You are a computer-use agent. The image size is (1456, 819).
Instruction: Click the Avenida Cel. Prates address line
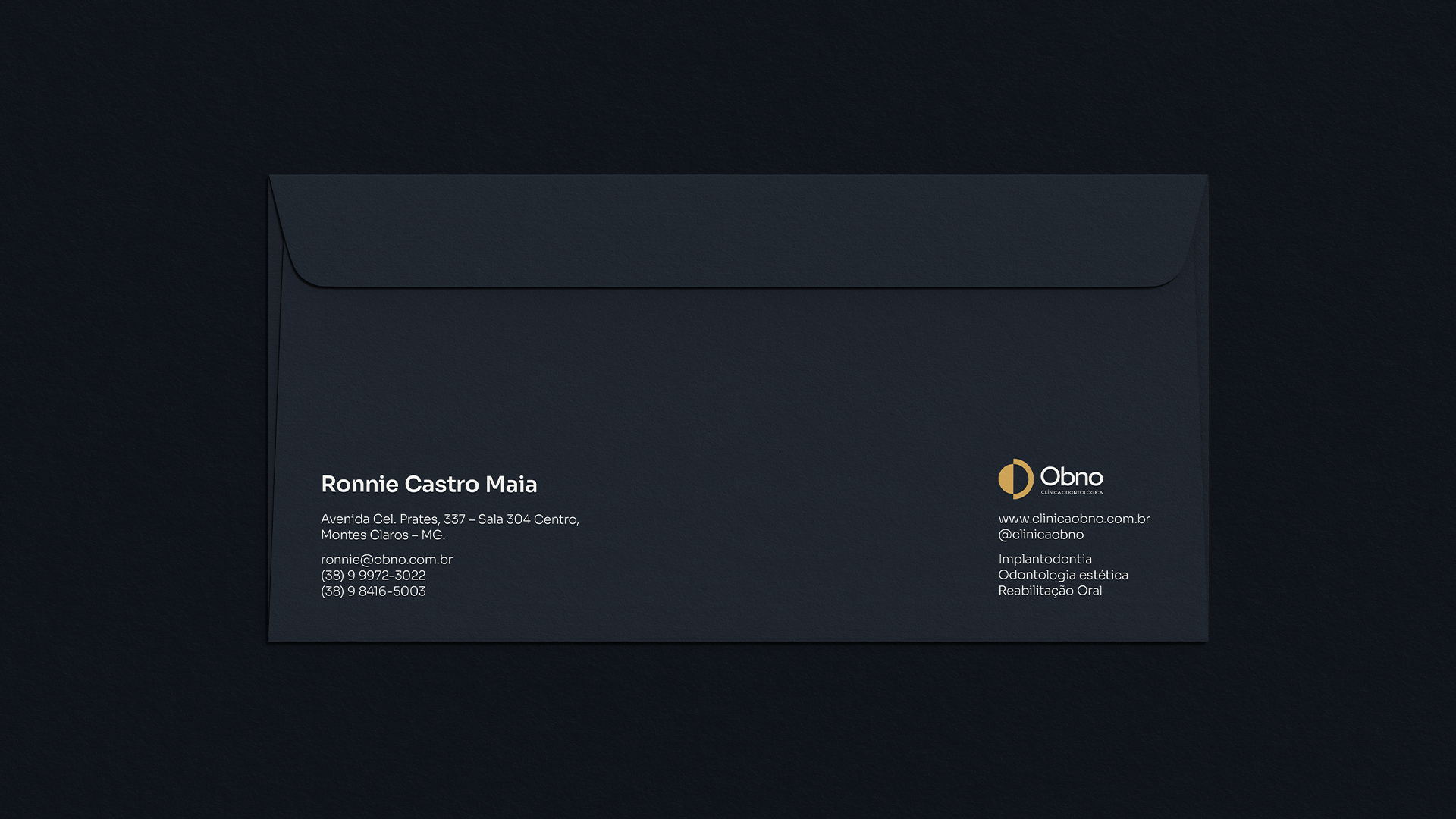pyautogui.click(x=379, y=519)
